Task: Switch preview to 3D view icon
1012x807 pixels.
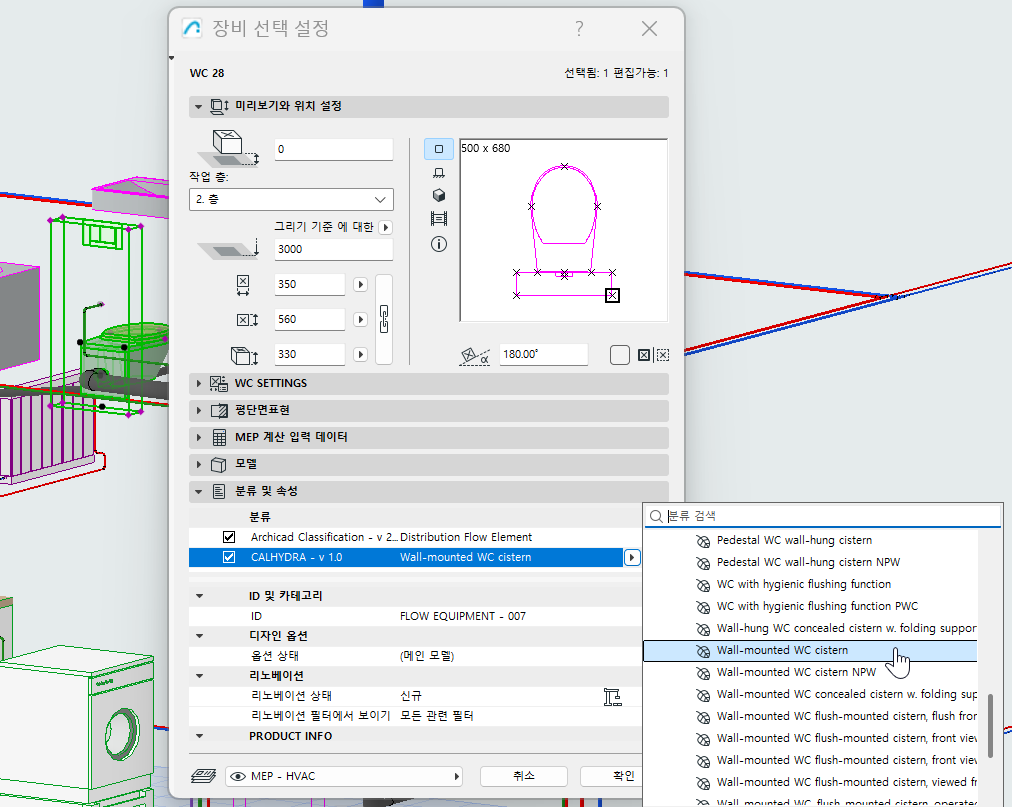Action: pos(438,195)
